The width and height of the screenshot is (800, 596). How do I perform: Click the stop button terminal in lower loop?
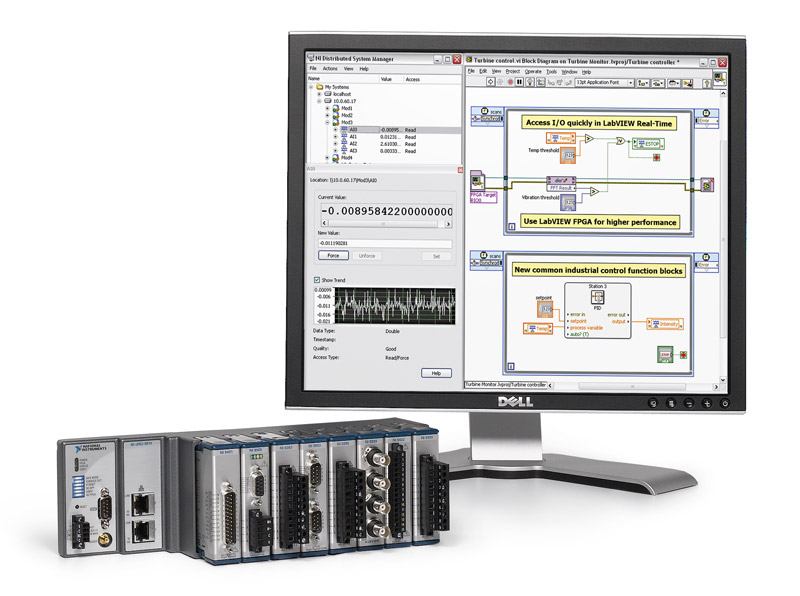[x=665, y=355]
